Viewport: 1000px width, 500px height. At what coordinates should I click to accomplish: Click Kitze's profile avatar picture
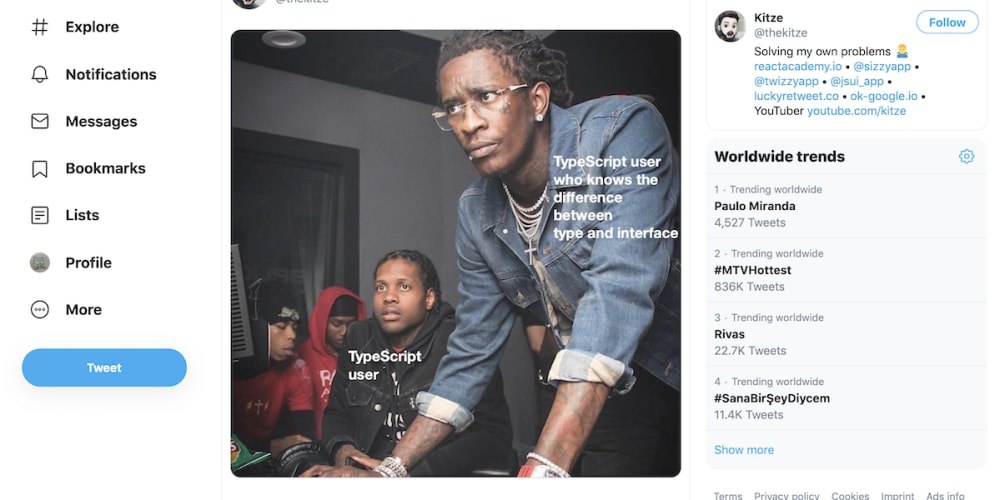pos(730,26)
